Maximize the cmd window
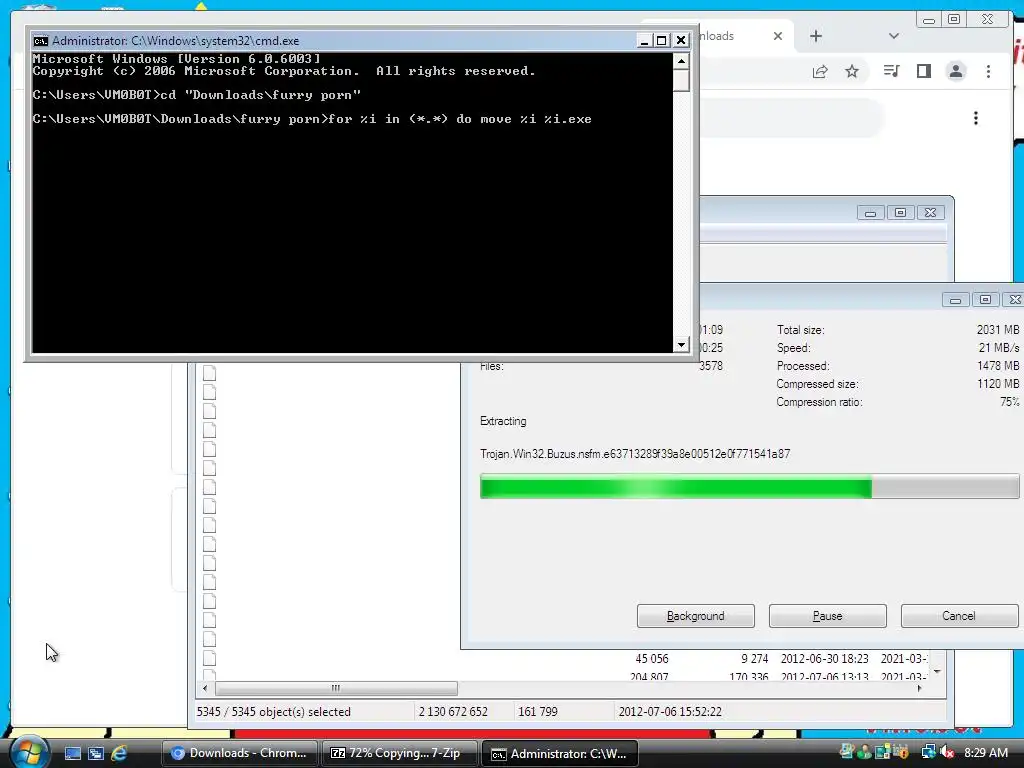Image resolution: width=1024 pixels, height=768 pixels. pos(662,40)
